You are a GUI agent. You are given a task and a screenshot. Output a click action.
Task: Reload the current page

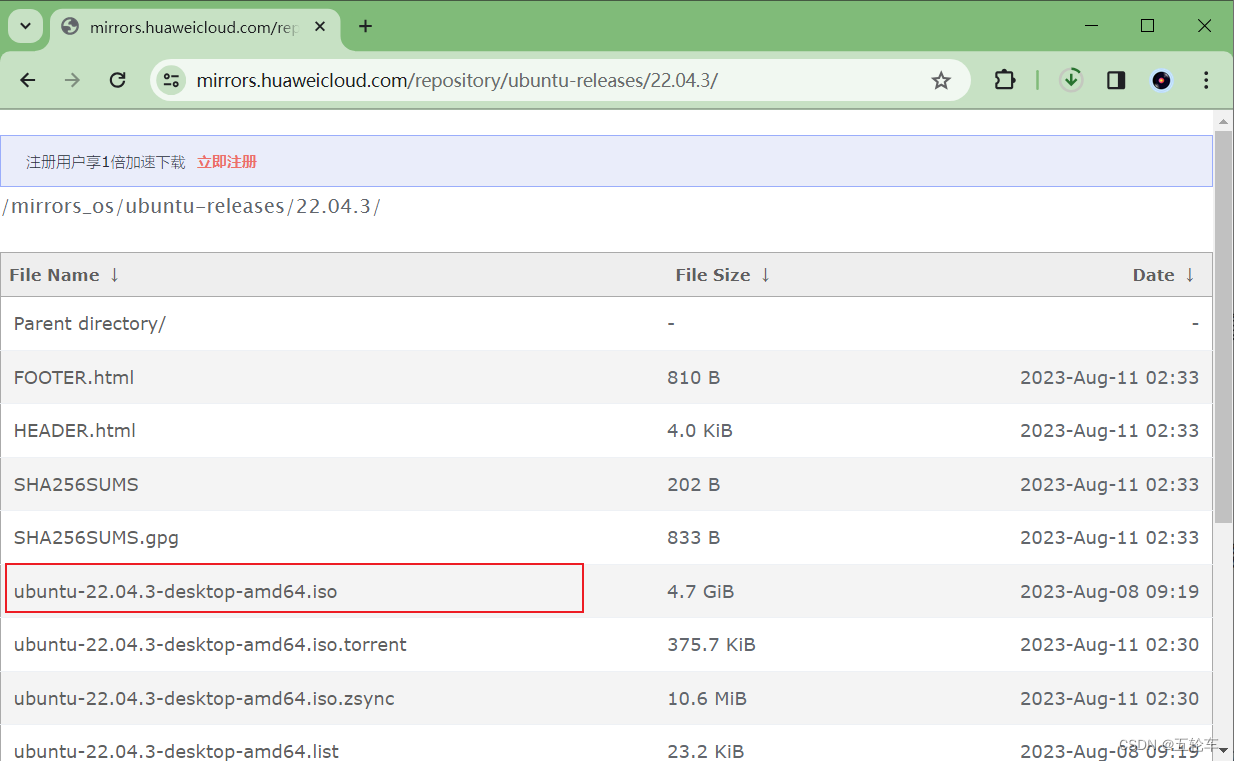[x=117, y=80]
